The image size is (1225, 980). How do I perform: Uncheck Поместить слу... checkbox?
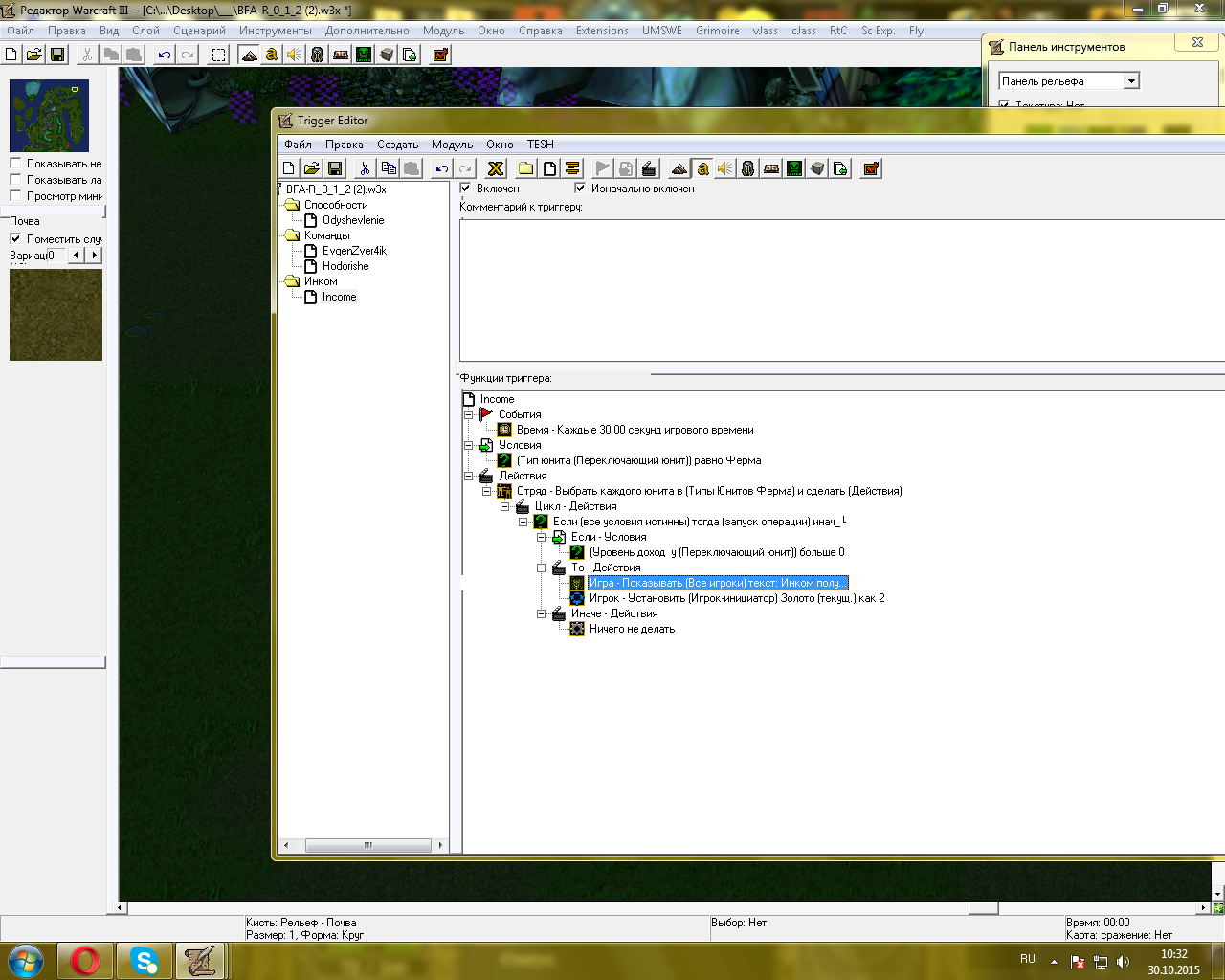click(x=15, y=239)
